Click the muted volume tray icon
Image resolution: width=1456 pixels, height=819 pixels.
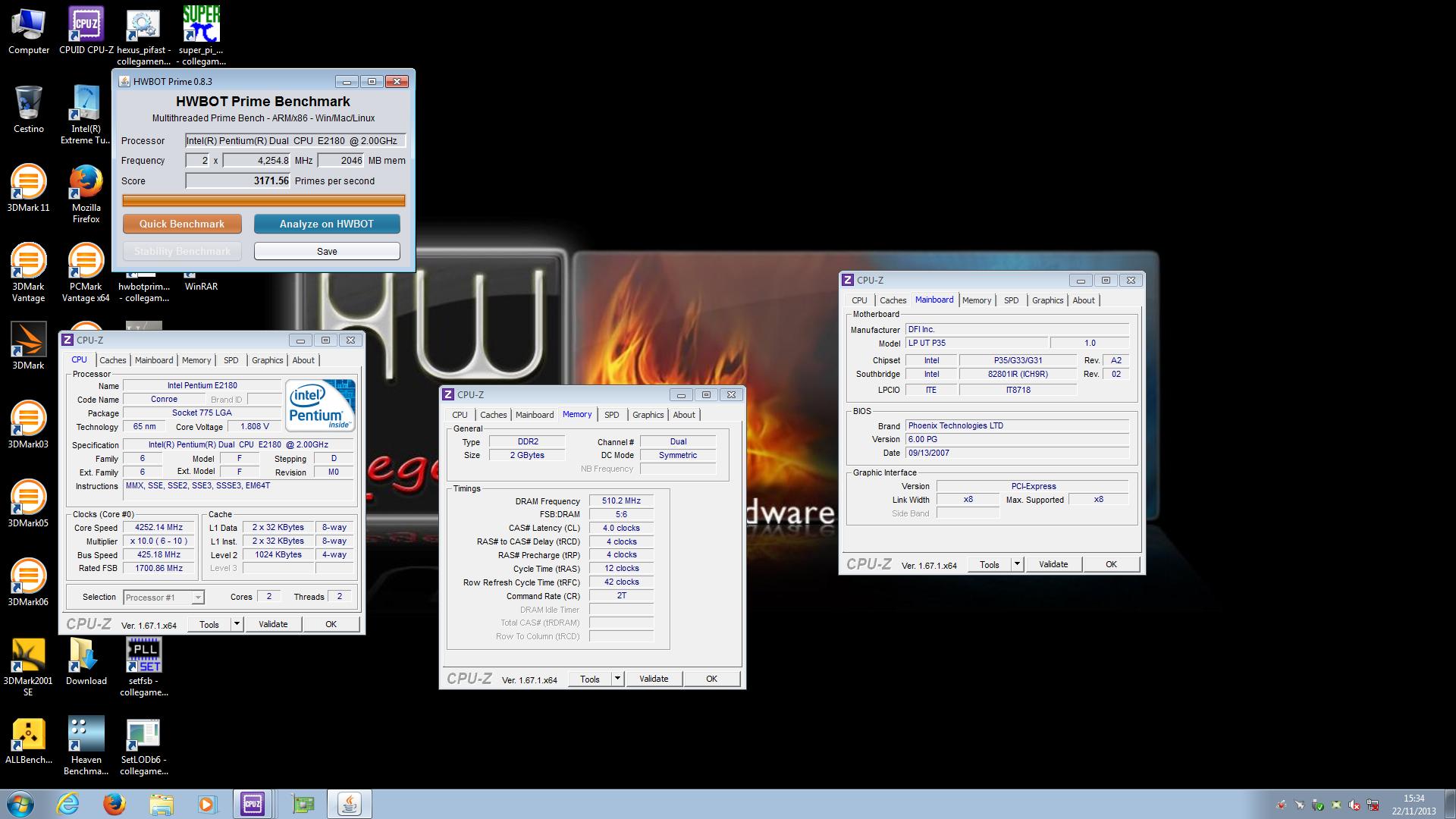point(1354,805)
